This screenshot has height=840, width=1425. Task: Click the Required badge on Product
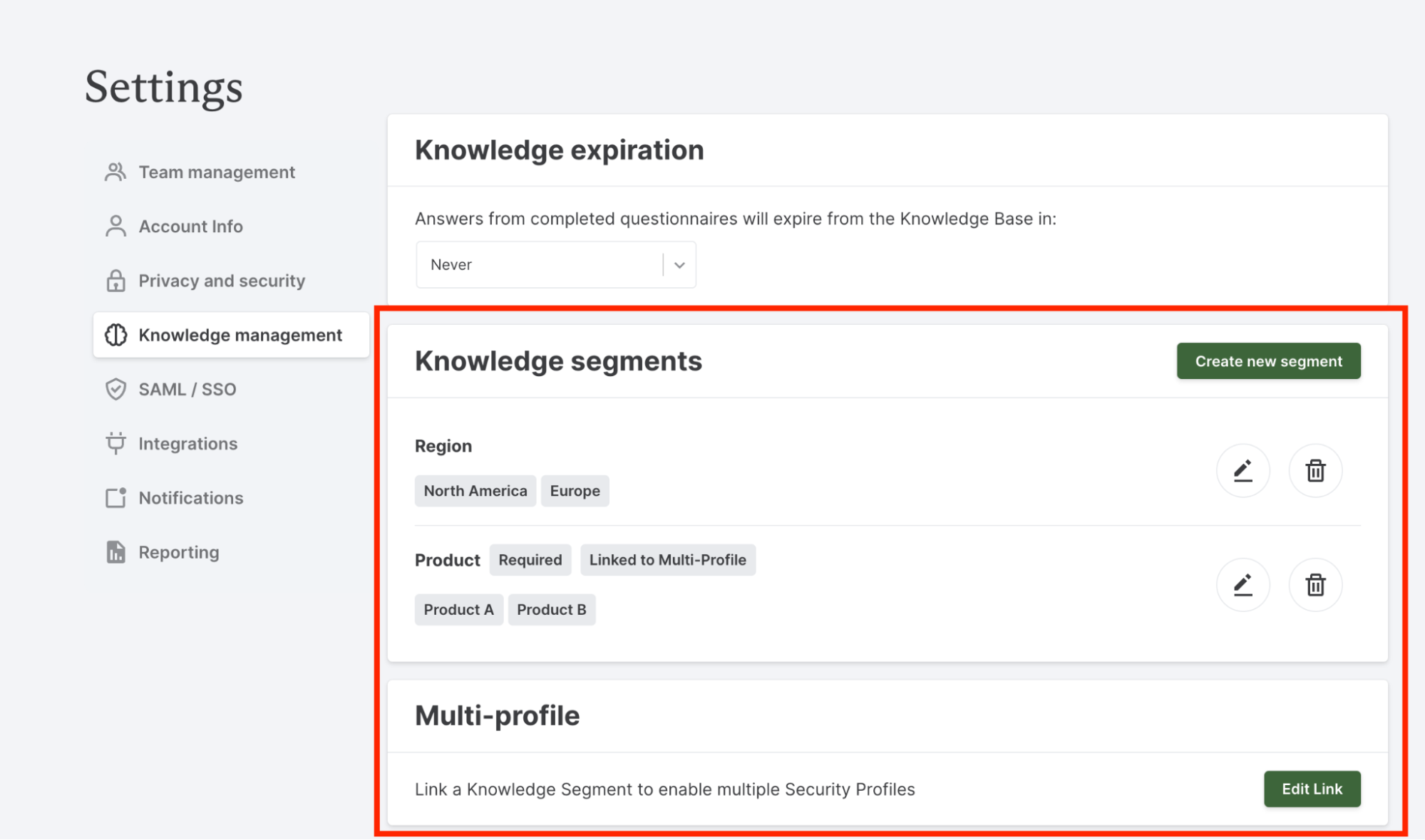(x=530, y=560)
